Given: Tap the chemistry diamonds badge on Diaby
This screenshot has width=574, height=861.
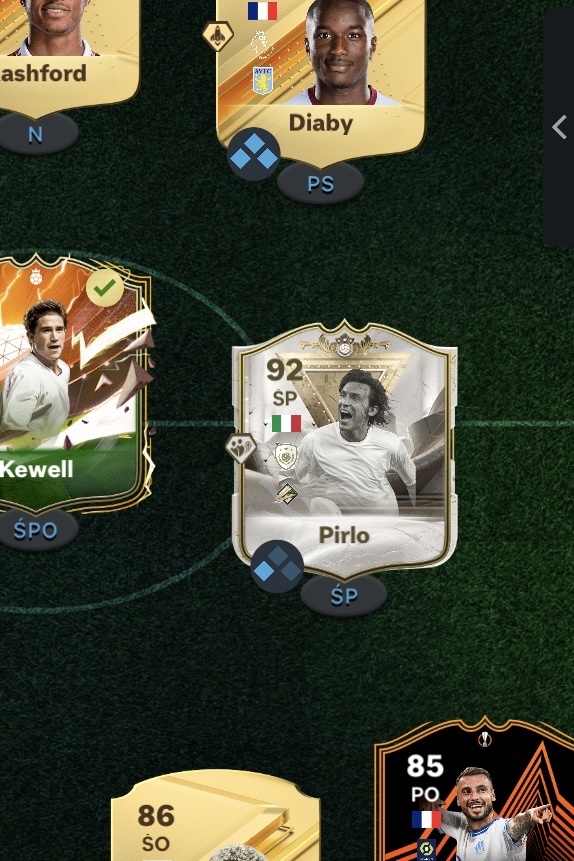Looking at the screenshot, I should click(254, 154).
